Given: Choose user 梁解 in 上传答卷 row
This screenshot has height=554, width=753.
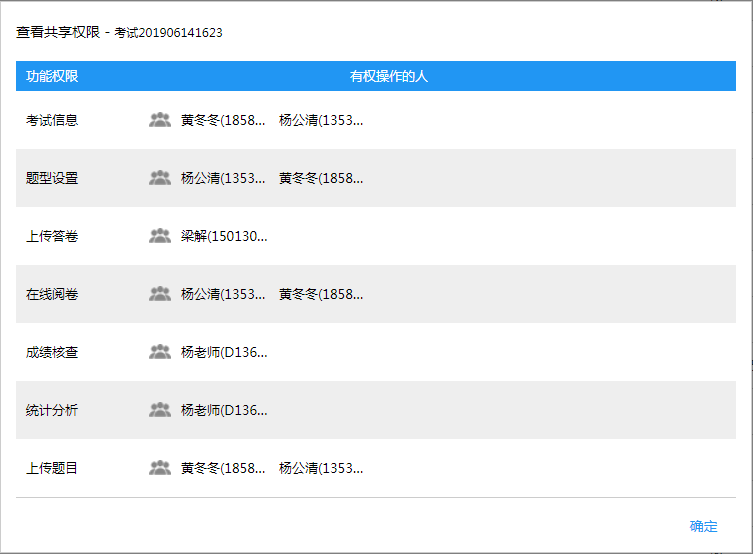Looking at the screenshot, I should (x=223, y=236).
